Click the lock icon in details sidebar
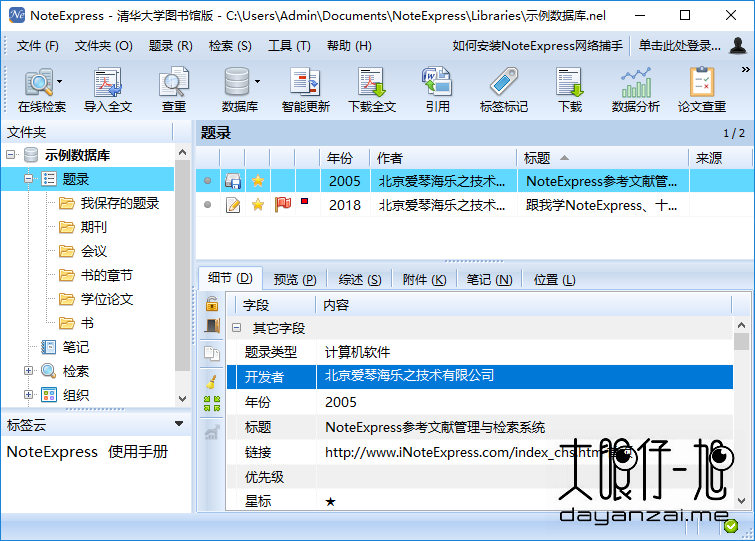 212,304
